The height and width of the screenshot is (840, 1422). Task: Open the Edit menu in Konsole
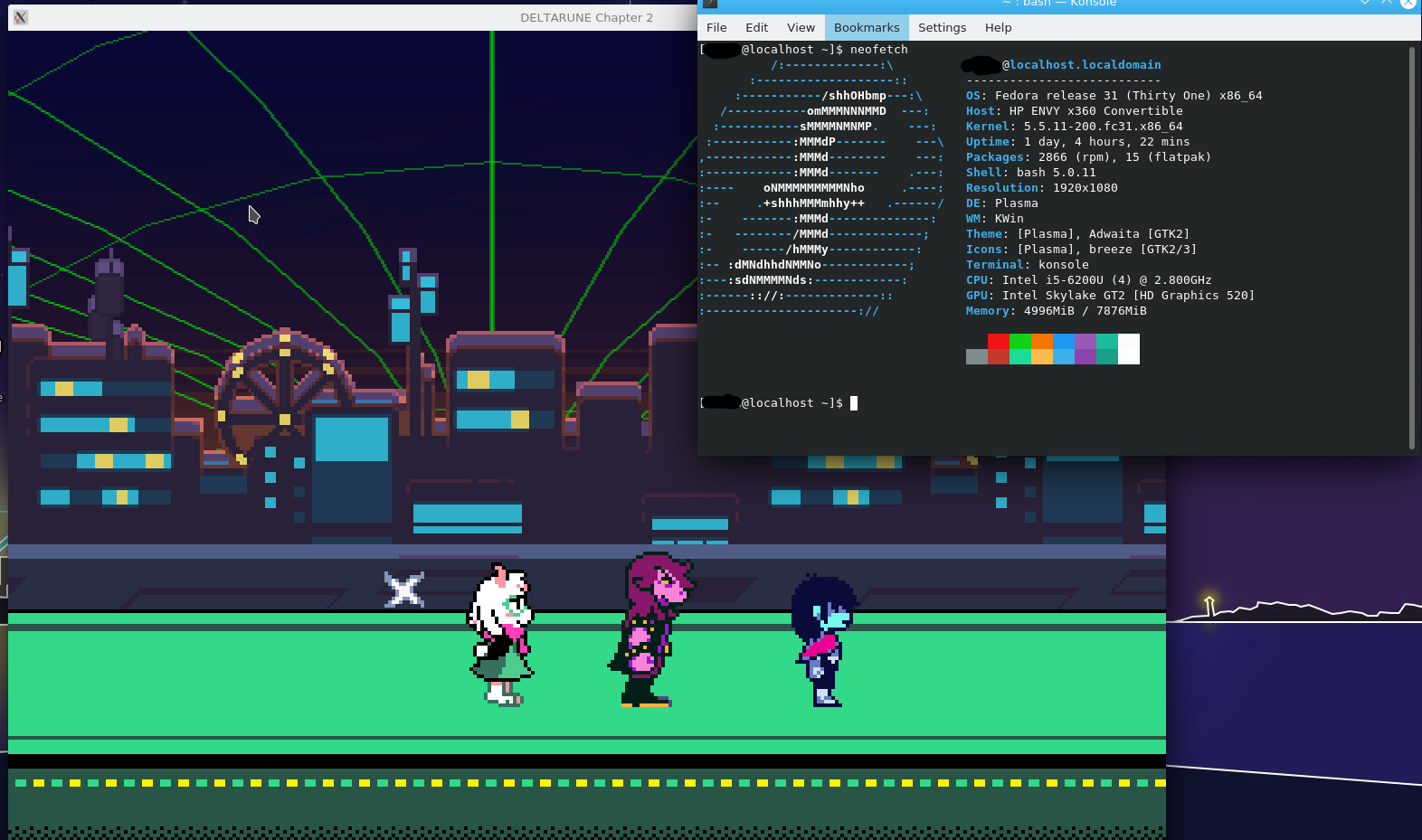[756, 27]
